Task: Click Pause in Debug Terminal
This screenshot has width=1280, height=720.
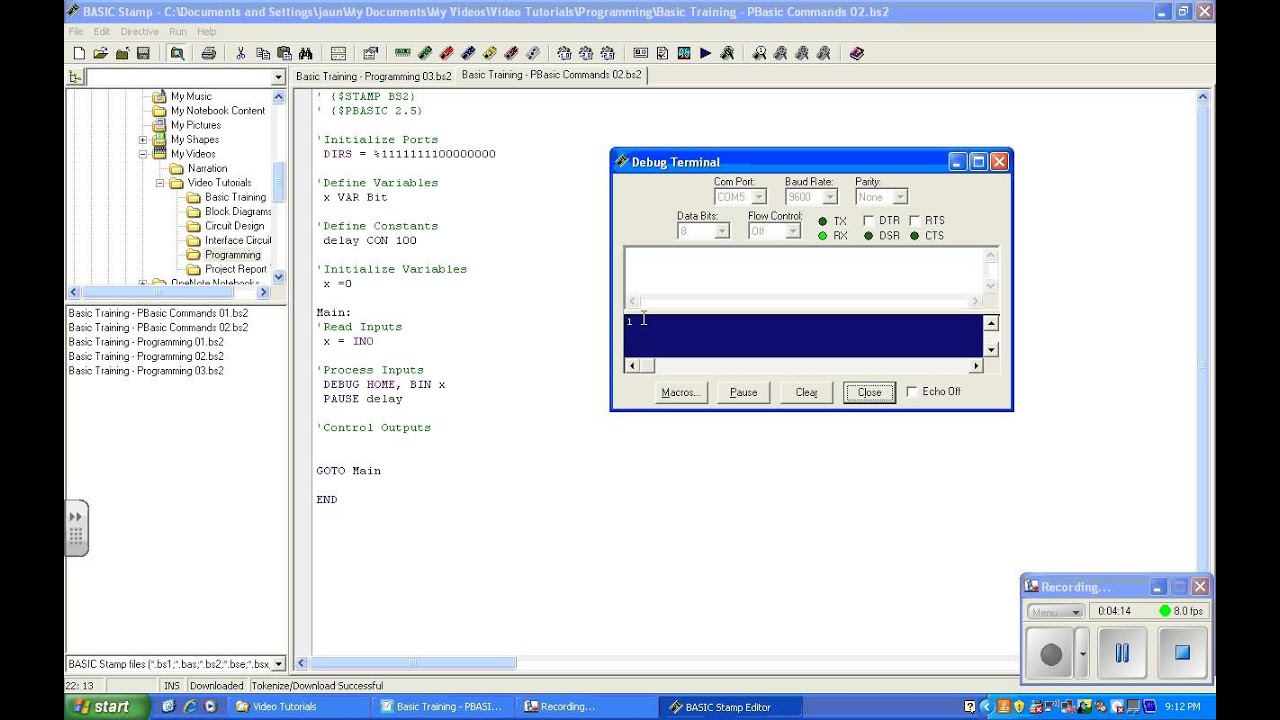Action: coord(743,392)
